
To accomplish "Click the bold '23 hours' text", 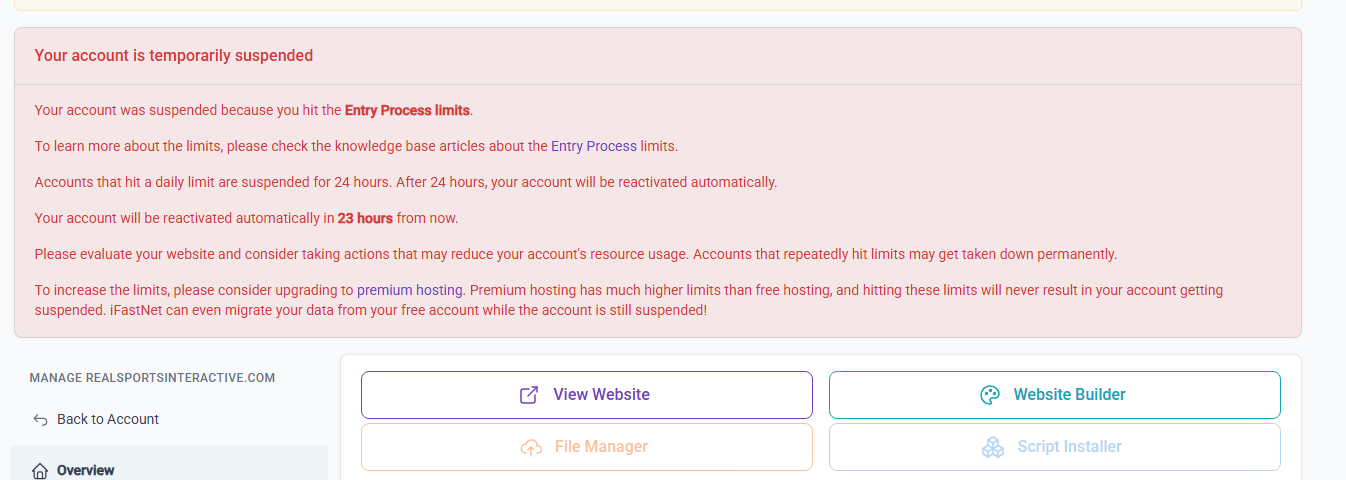I will pos(365,218).
